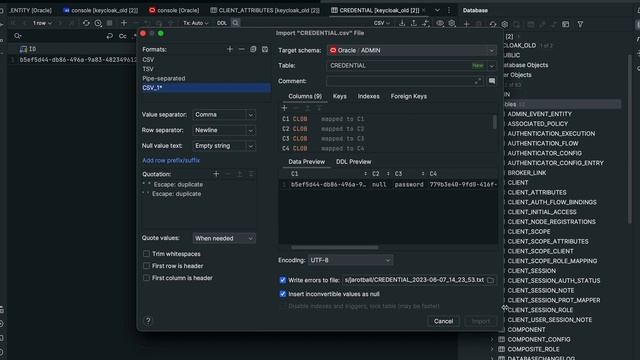Viewport: 640px width, 360px height.
Task: Uncheck Write errors to file
Action: coord(282,280)
